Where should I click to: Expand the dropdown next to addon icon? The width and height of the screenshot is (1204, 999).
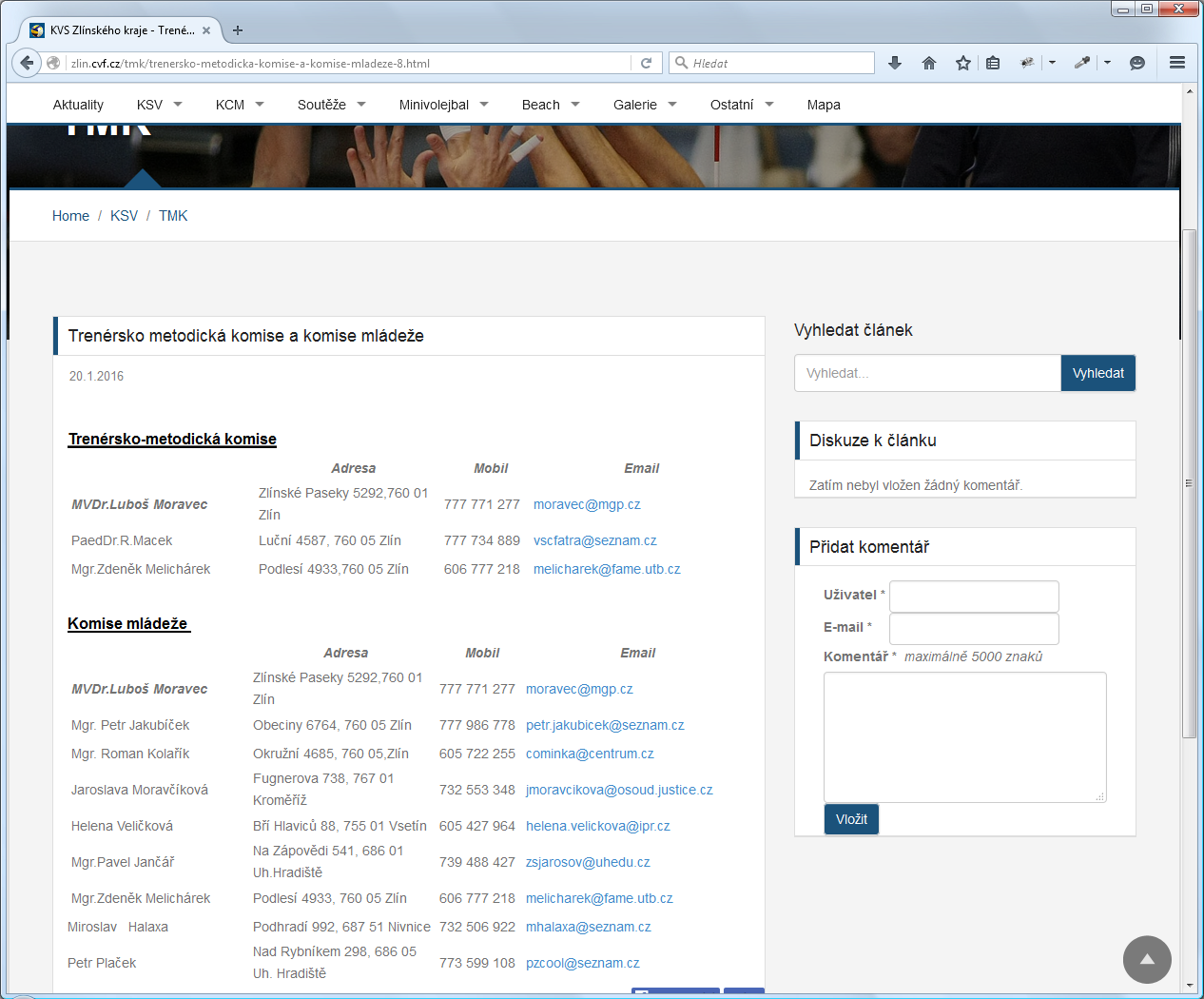click(x=1052, y=63)
